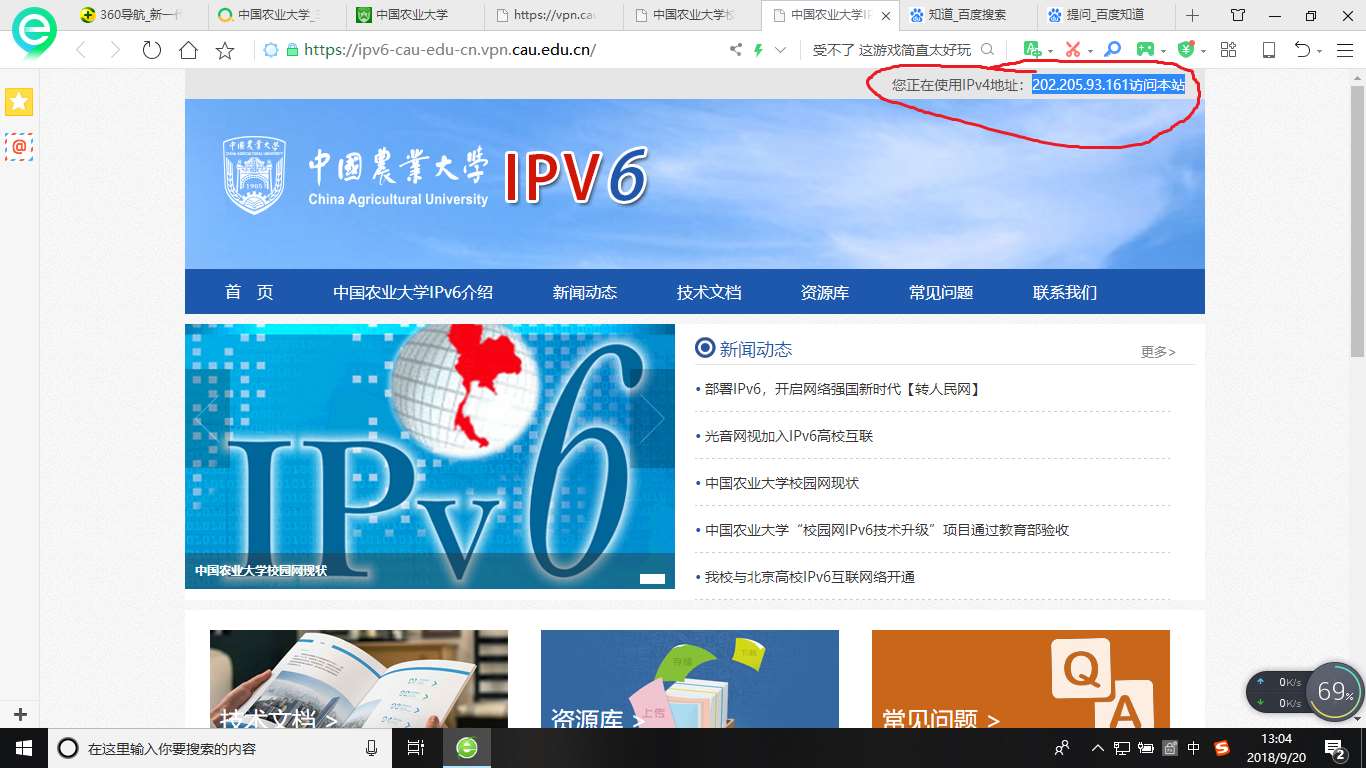
Task: Open the 技术文档 navigation menu item
Action: click(x=709, y=292)
